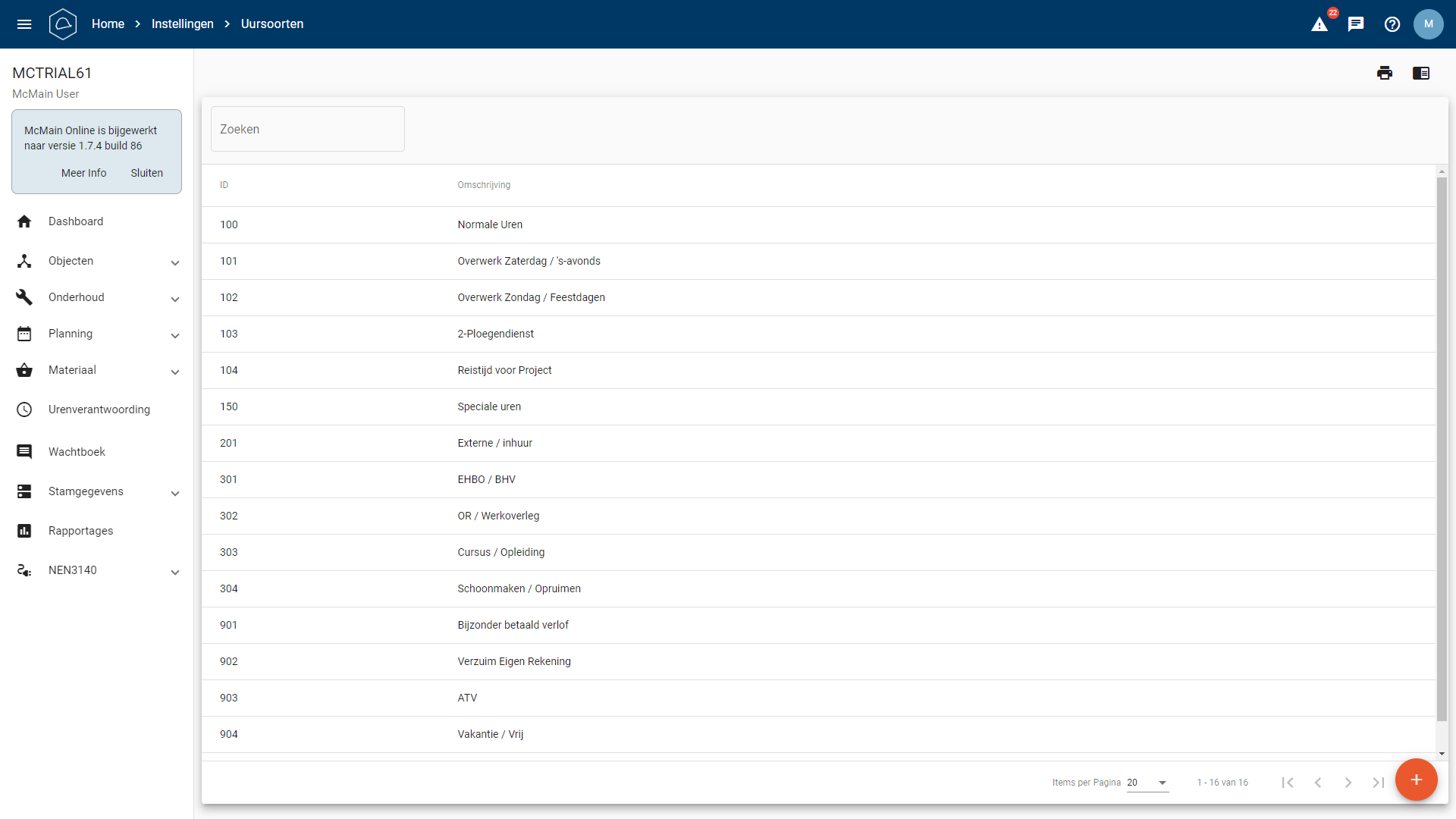Click the help question mark icon
The image size is (1456, 819).
pos(1392,24)
